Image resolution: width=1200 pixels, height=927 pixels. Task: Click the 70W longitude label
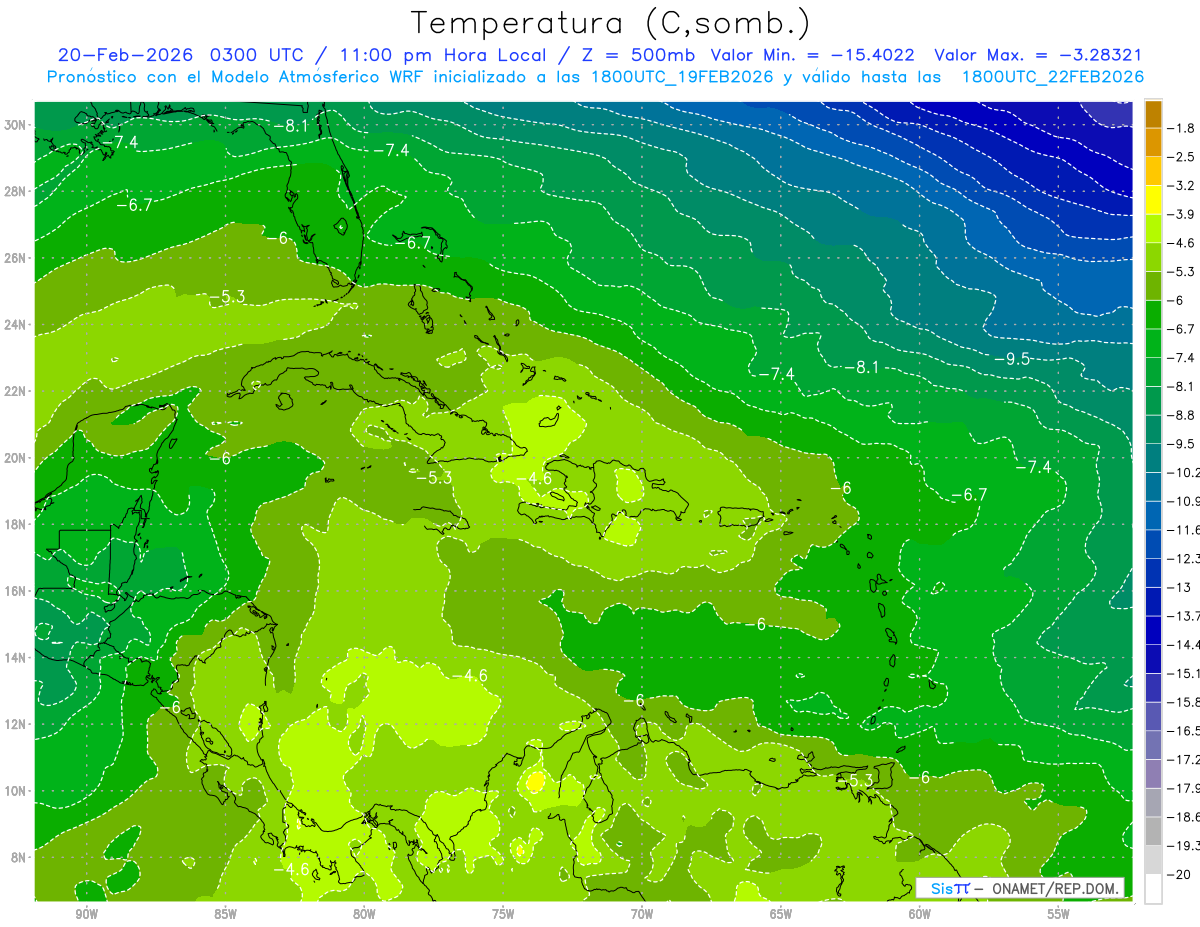[x=642, y=914]
